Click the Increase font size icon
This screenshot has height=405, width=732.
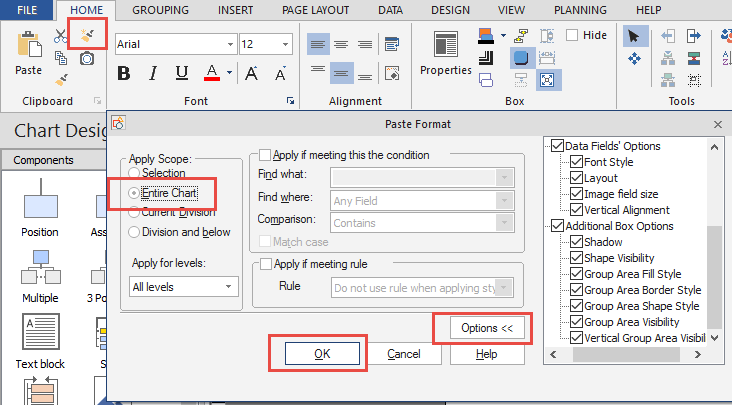click(x=252, y=73)
